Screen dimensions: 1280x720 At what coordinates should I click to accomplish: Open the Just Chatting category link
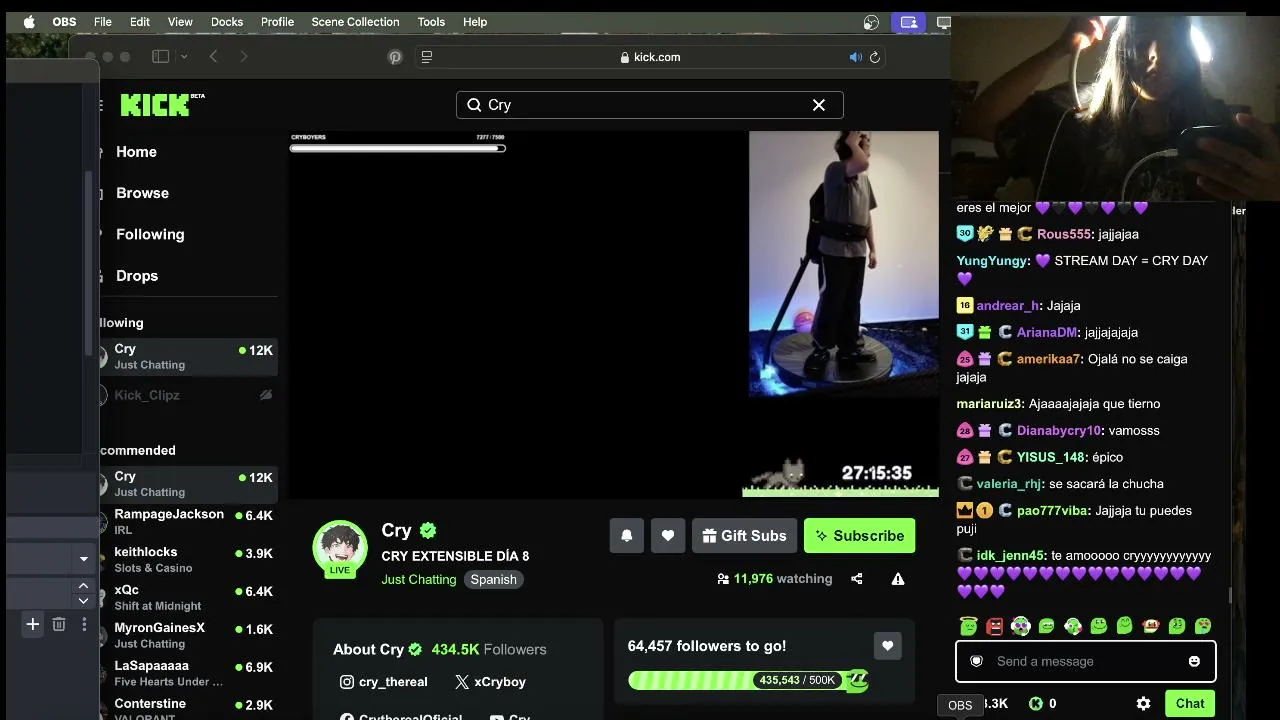click(x=418, y=580)
